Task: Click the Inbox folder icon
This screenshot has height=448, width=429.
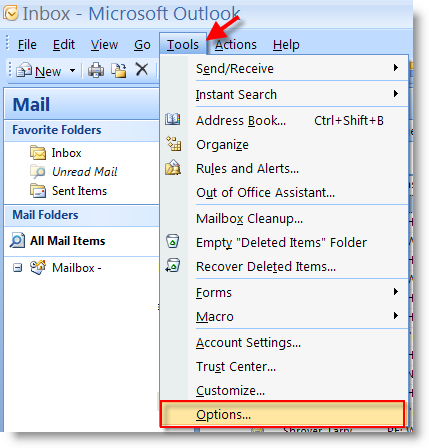Action: coord(38,153)
